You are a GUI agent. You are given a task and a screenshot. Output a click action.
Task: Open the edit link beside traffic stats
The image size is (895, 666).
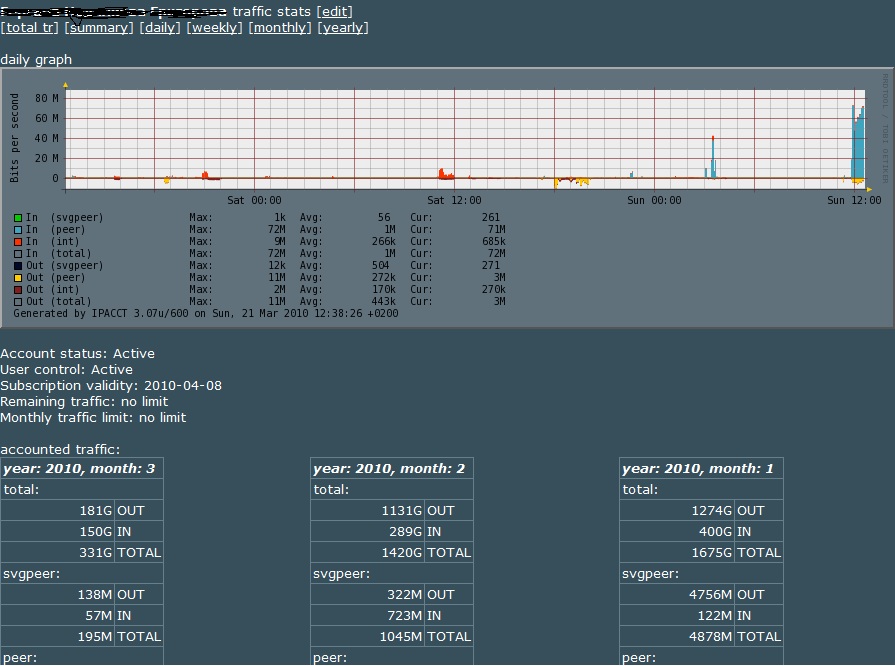(334, 11)
